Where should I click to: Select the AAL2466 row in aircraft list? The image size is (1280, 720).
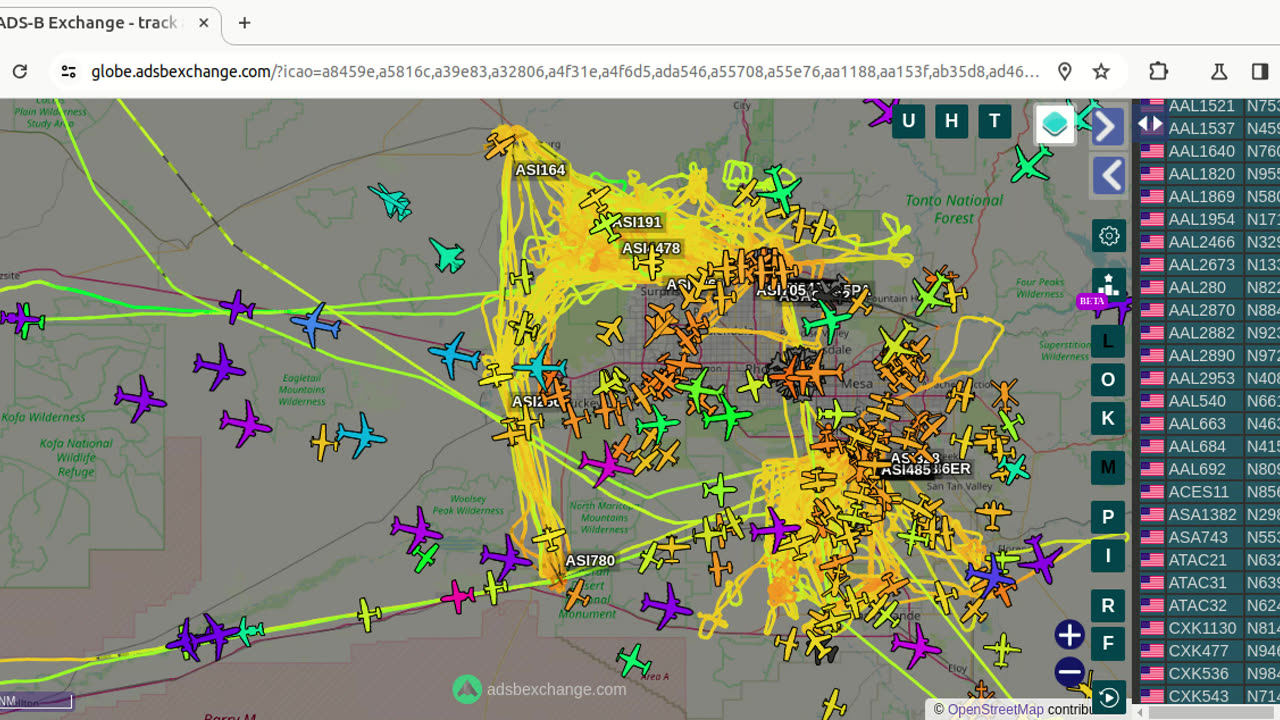(x=1208, y=242)
